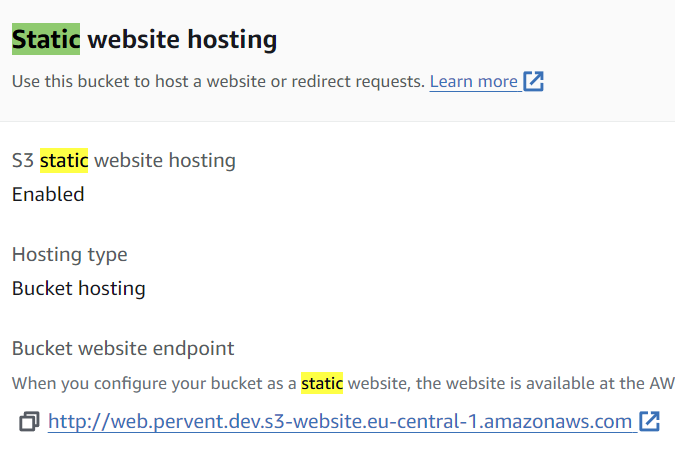Click the green-highlighted "Static" in the heading
The height and width of the screenshot is (472, 675).
coord(45,40)
